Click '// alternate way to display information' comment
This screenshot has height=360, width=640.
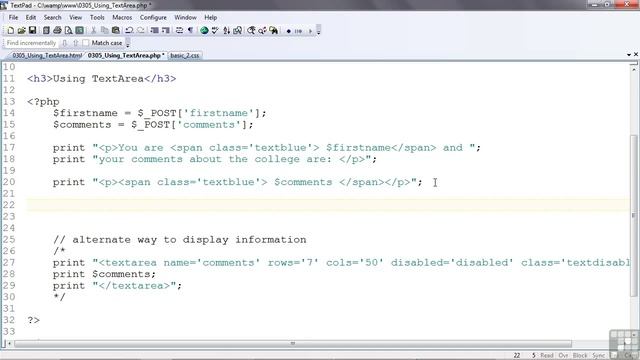point(180,240)
